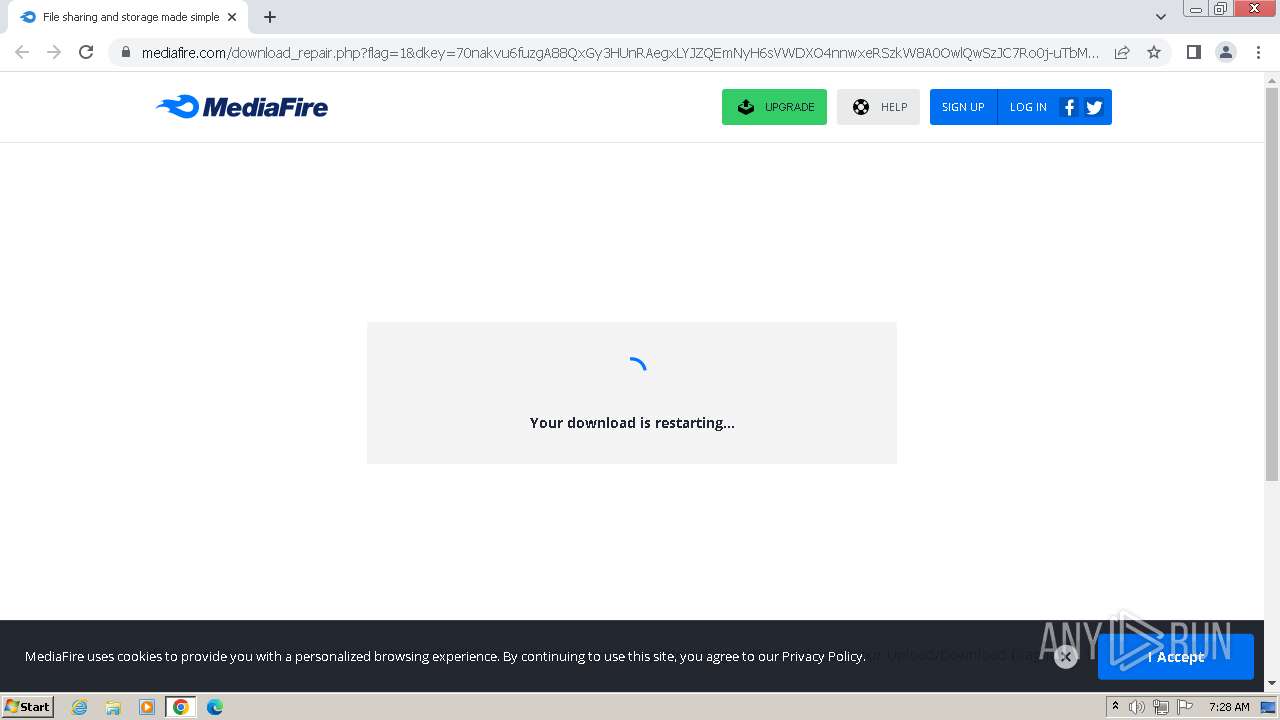Go forward in browser history
This screenshot has width=1280, height=720.
click(54, 52)
